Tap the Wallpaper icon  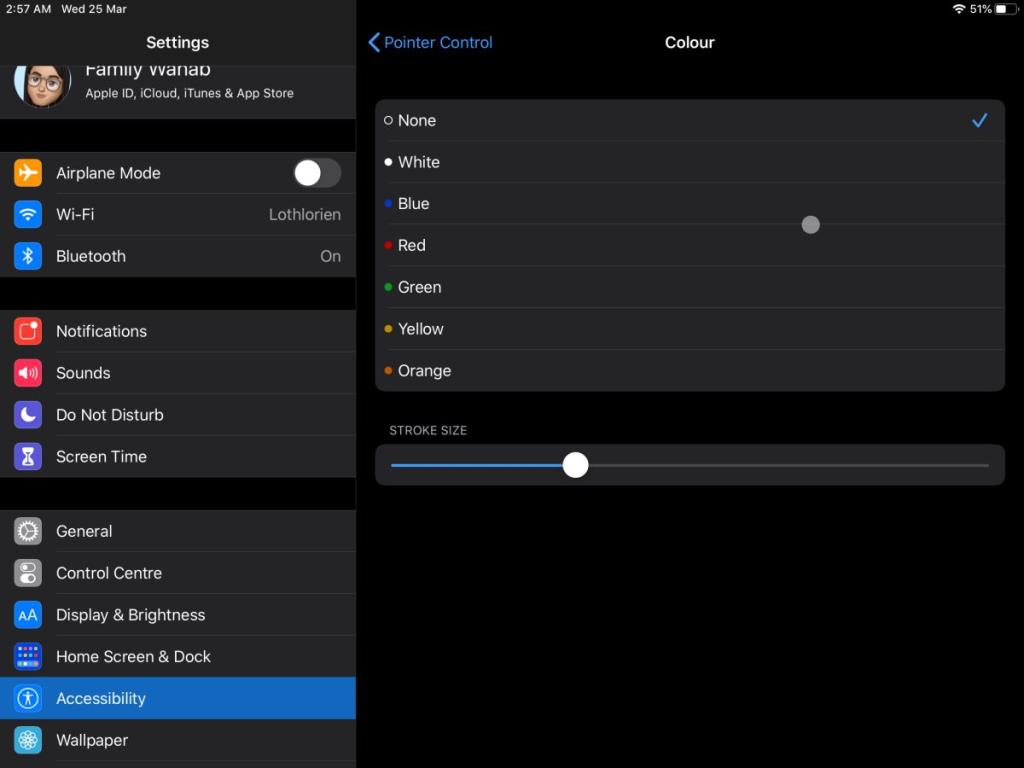(27, 740)
